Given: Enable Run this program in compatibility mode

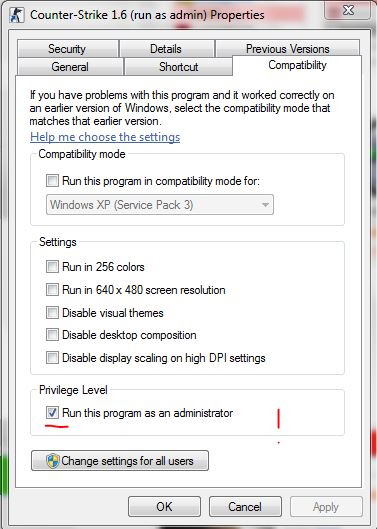Looking at the screenshot, I should click(52, 180).
